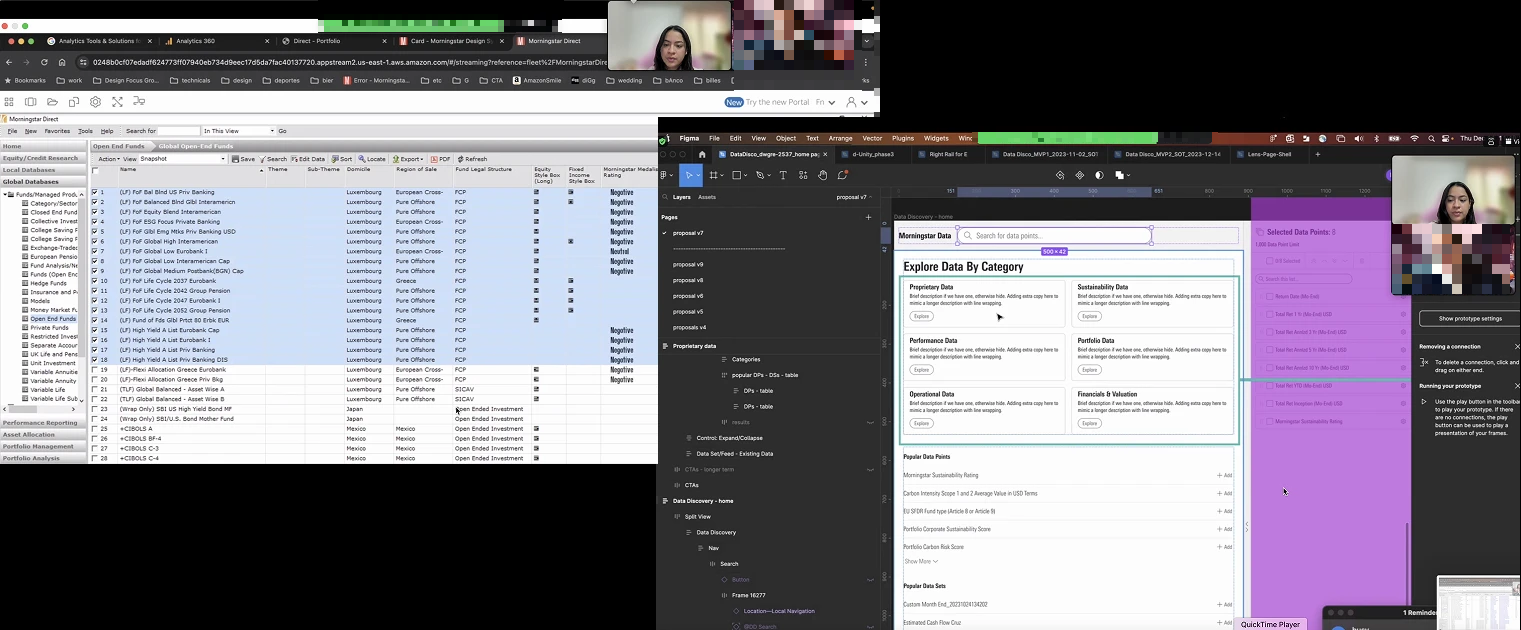Select the Text tool in Figma
The height and width of the screenshot is (630, 1521).
[782, 175]
